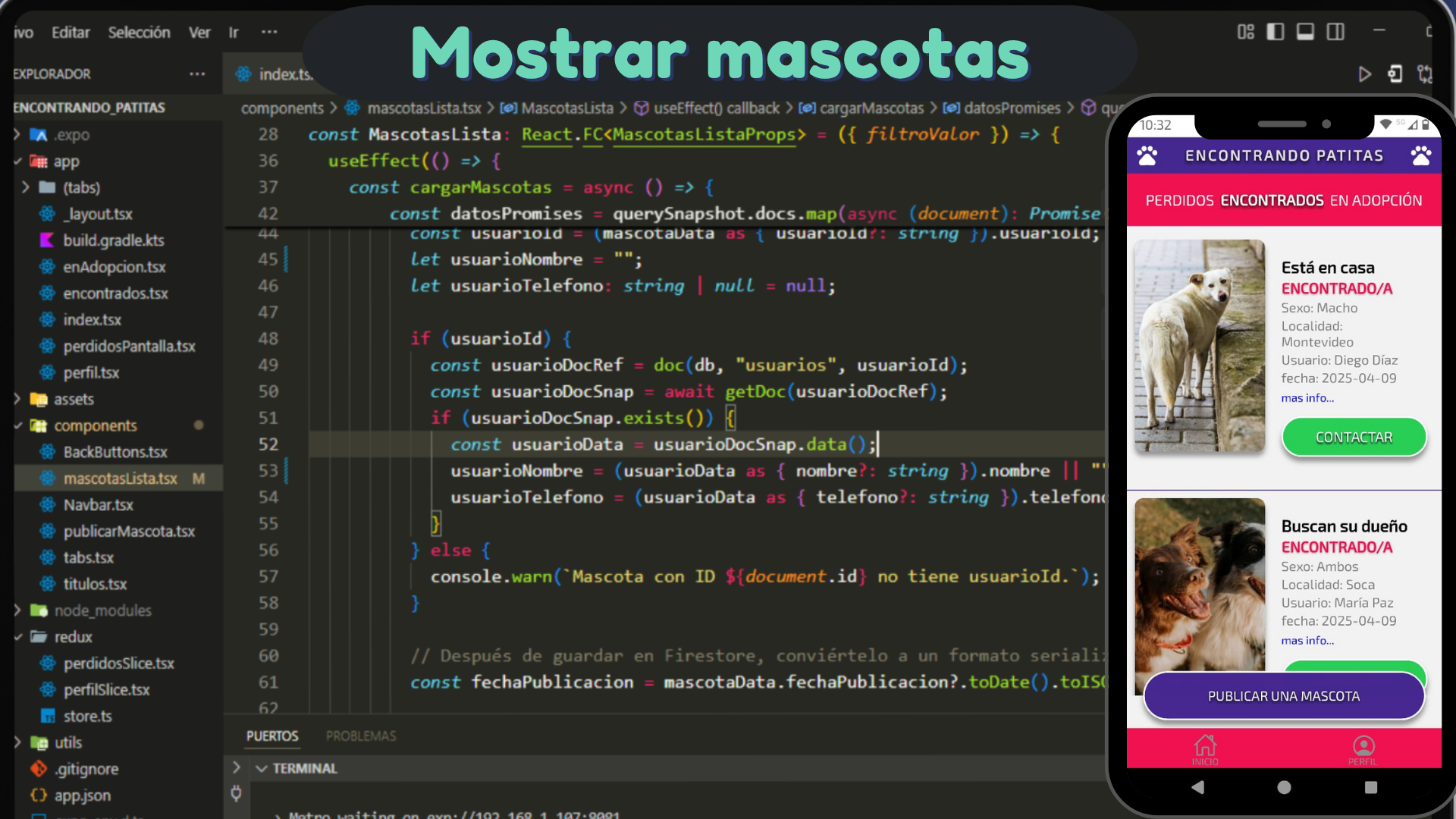1456x819 pixels.
Task: Toggle the primary sidebar layout icon
Action: (1276, 32)
